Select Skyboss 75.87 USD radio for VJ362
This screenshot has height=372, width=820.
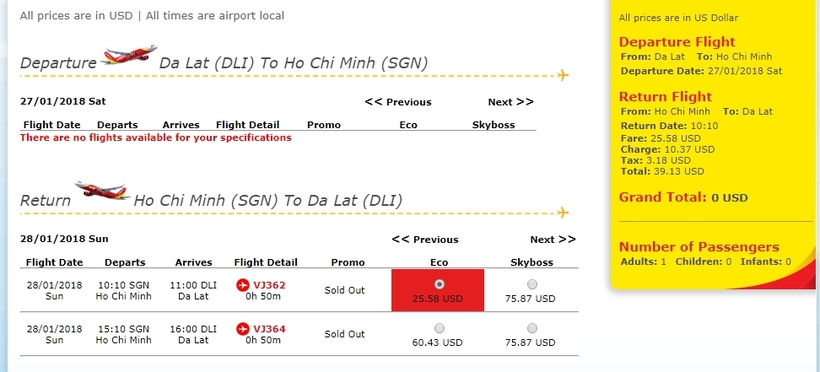[532, 284]
